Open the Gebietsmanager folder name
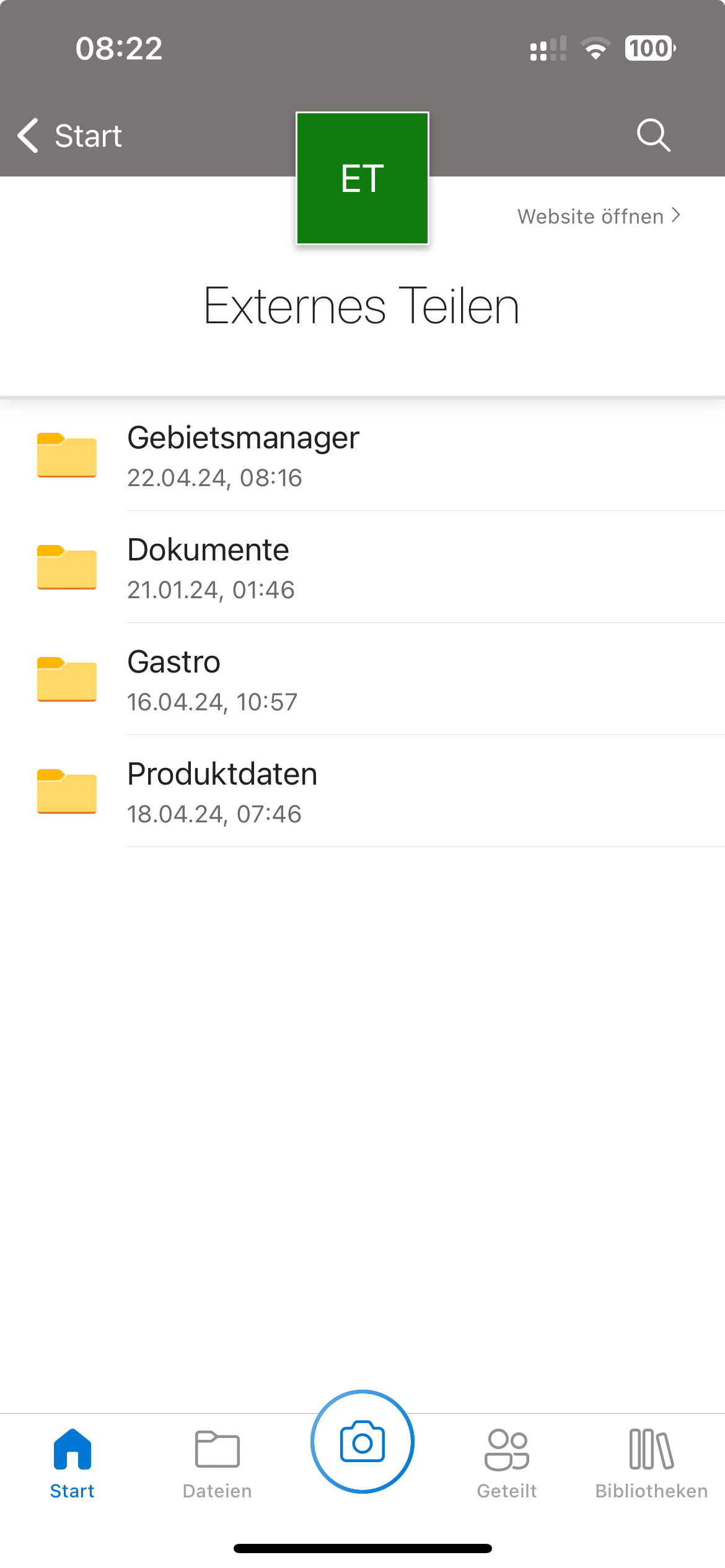725x1568 pixels. [x=243, y=438]
